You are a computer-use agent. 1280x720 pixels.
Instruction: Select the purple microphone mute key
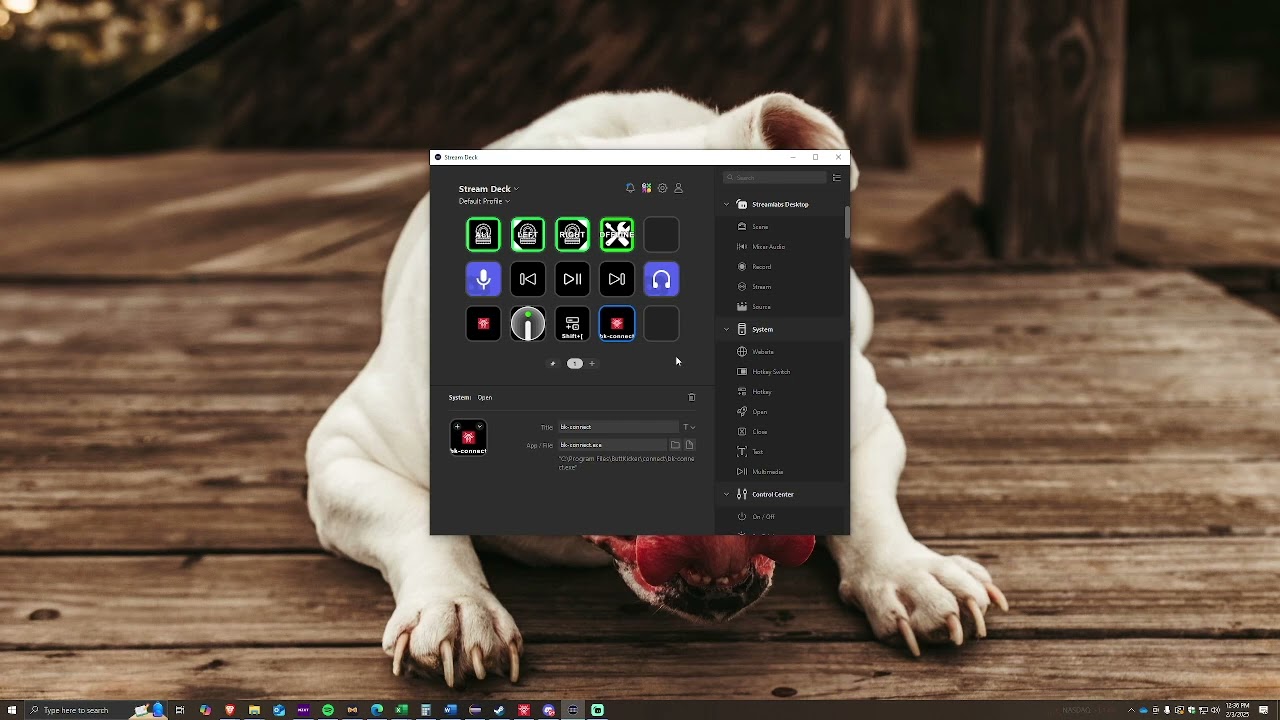click(483, 279)
